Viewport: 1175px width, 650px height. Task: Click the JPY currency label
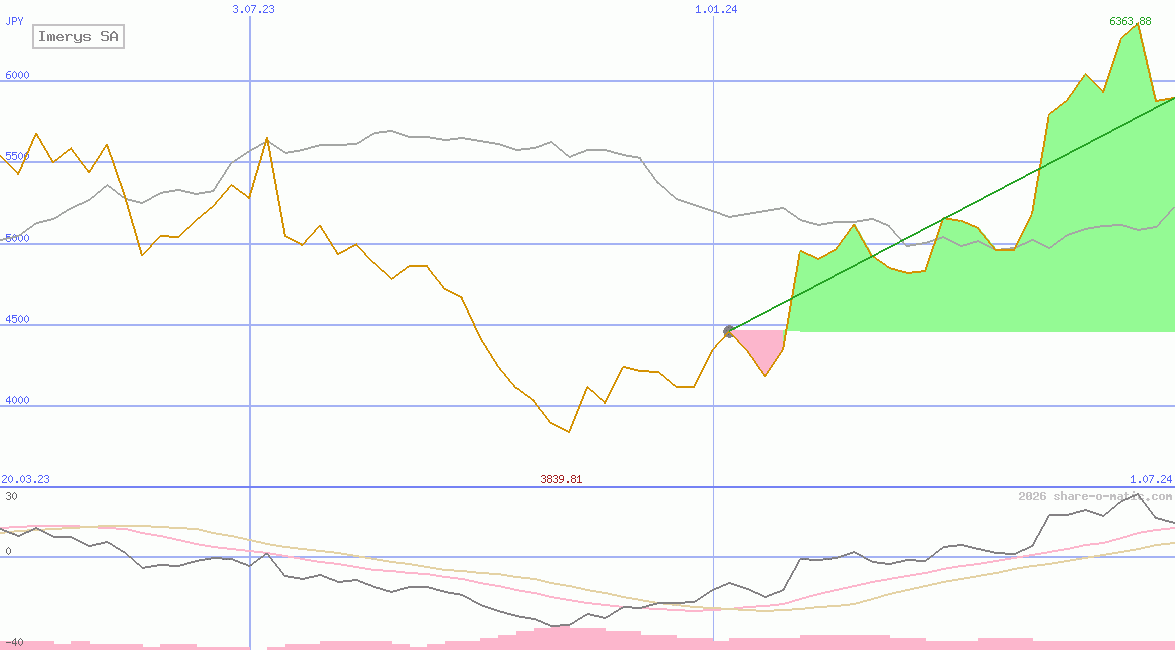(14, 20)
